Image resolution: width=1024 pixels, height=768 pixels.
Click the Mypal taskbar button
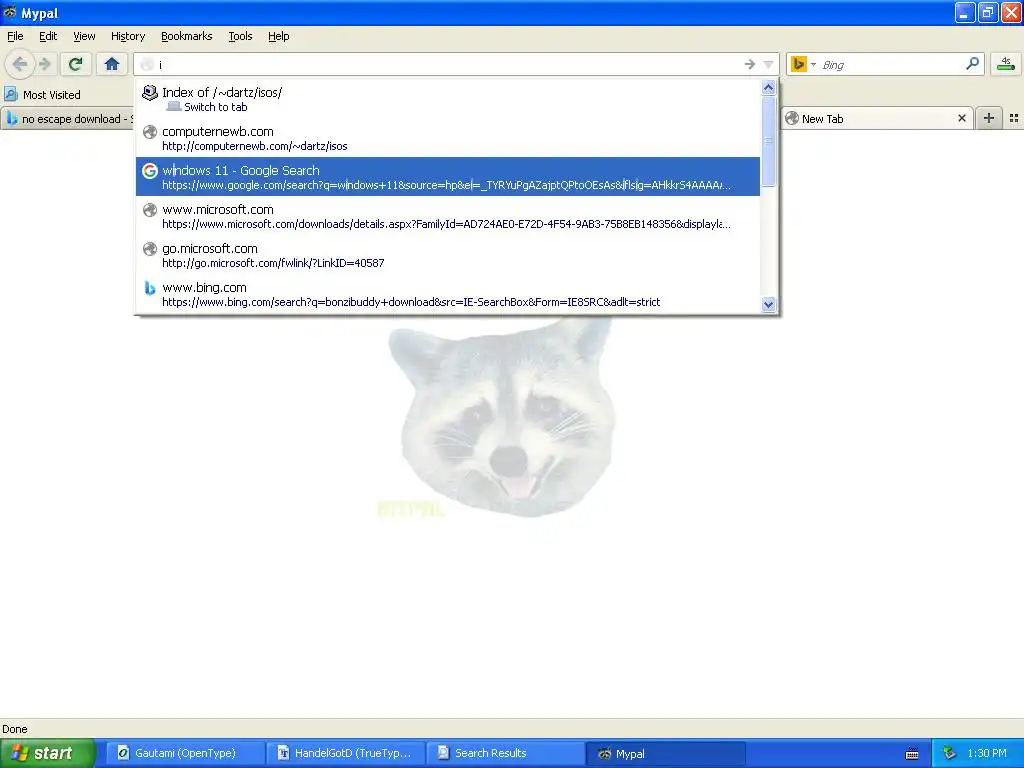[666, 754]
